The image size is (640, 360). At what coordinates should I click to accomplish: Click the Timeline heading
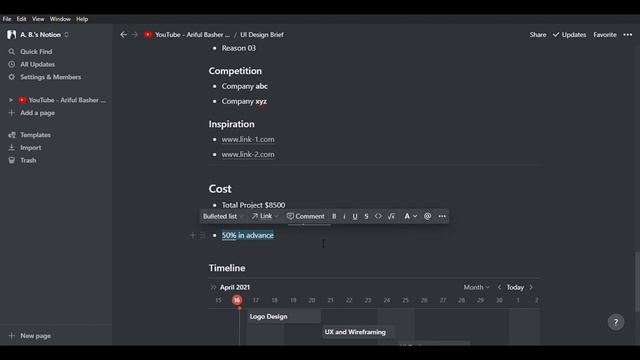pyautogui.click(x=227, y=268)
